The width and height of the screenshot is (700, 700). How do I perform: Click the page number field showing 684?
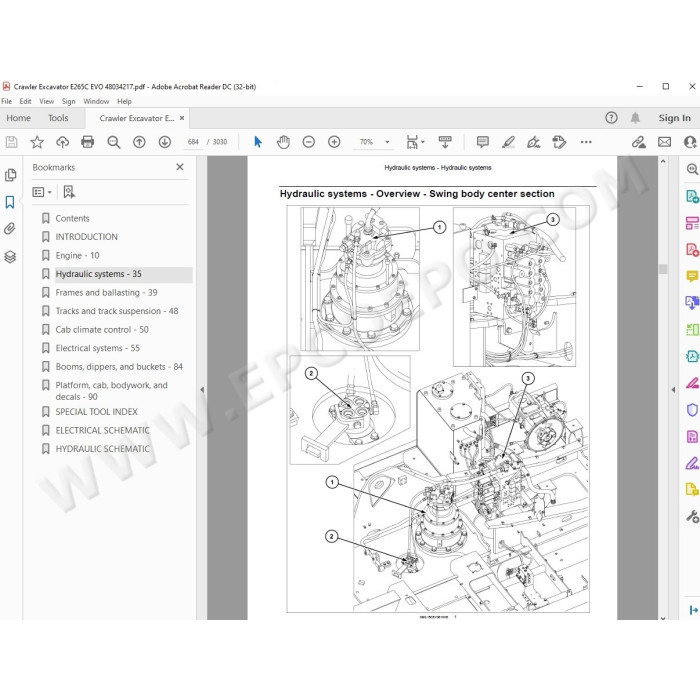pos(193,142)
